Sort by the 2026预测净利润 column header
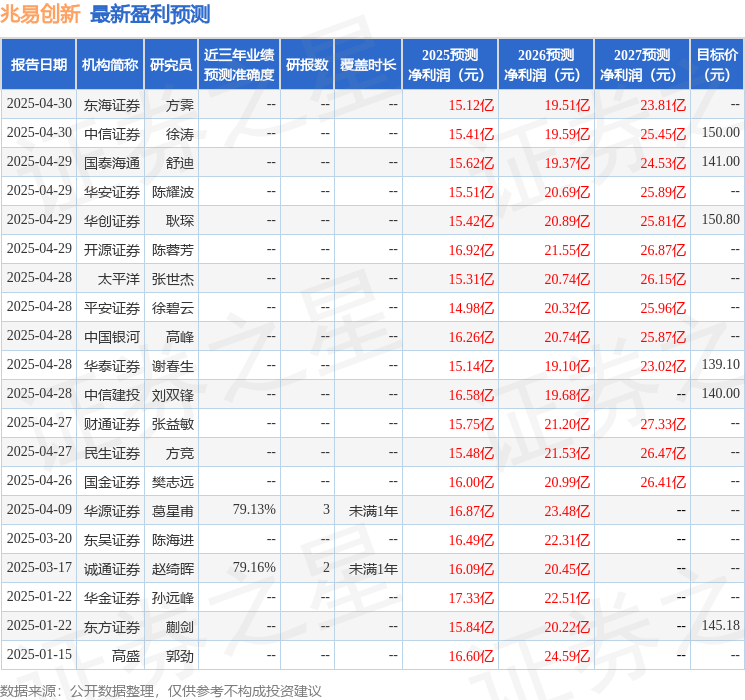This screenshot has width=745, height=700. point(545,65)
